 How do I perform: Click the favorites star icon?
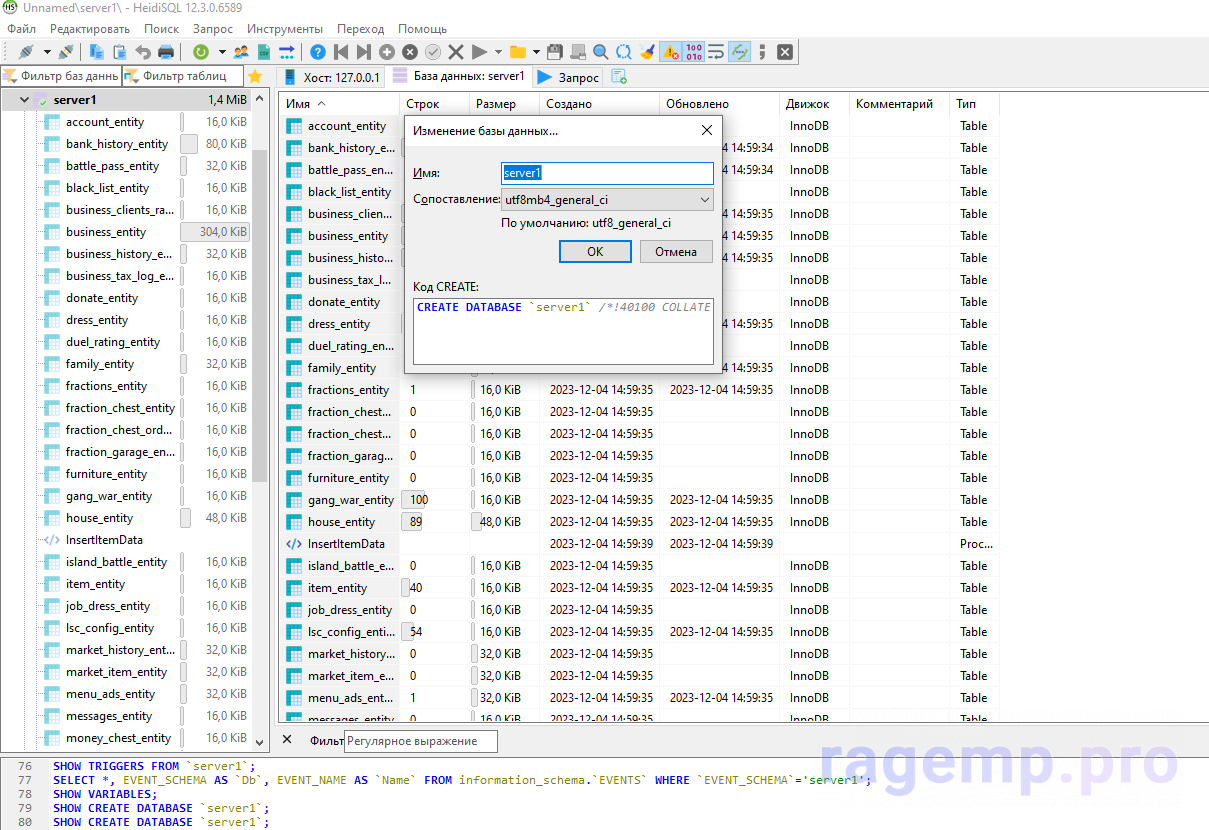click(255, 76)
